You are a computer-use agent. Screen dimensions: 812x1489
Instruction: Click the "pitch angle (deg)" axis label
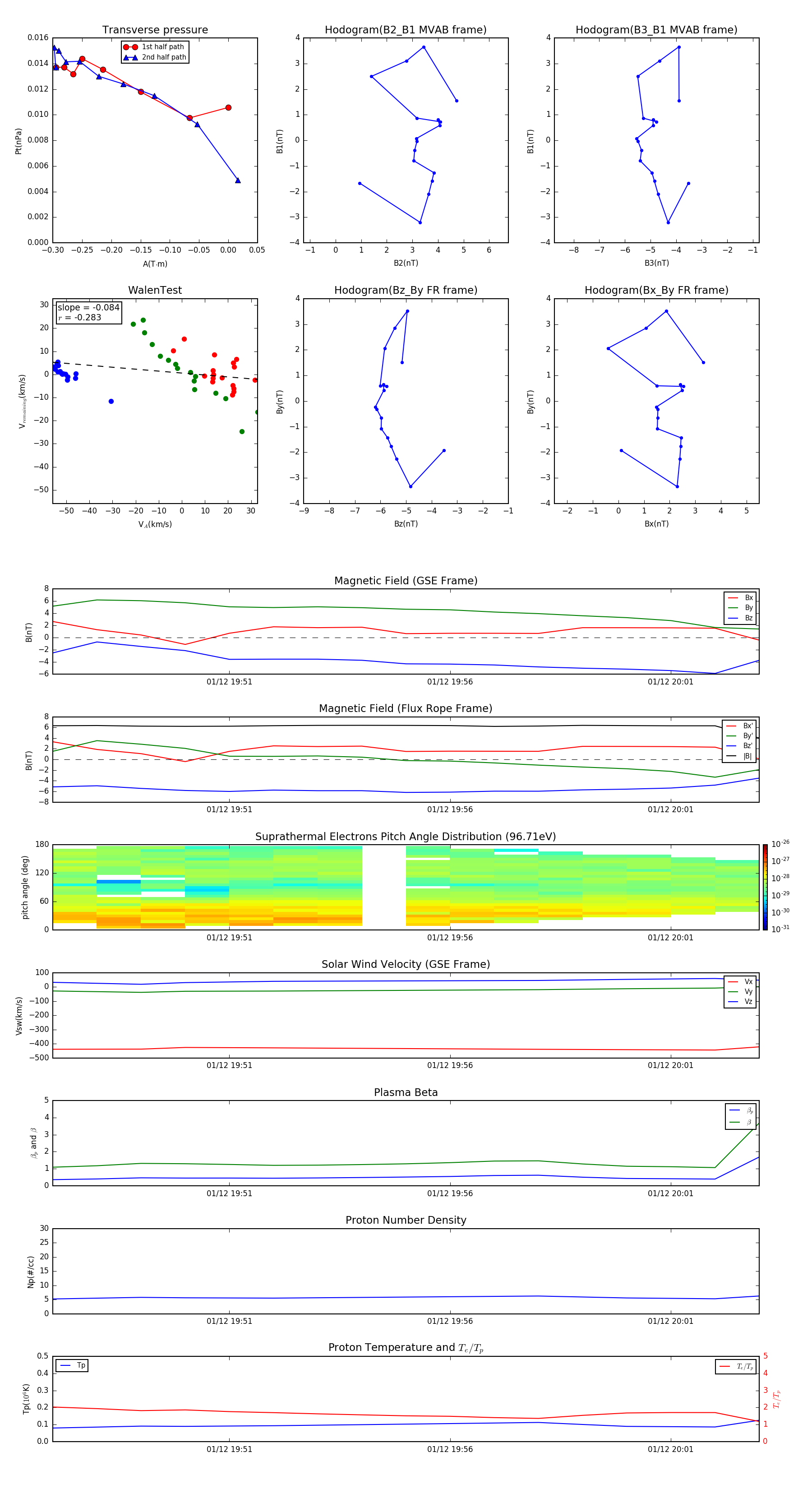(25, 887)
